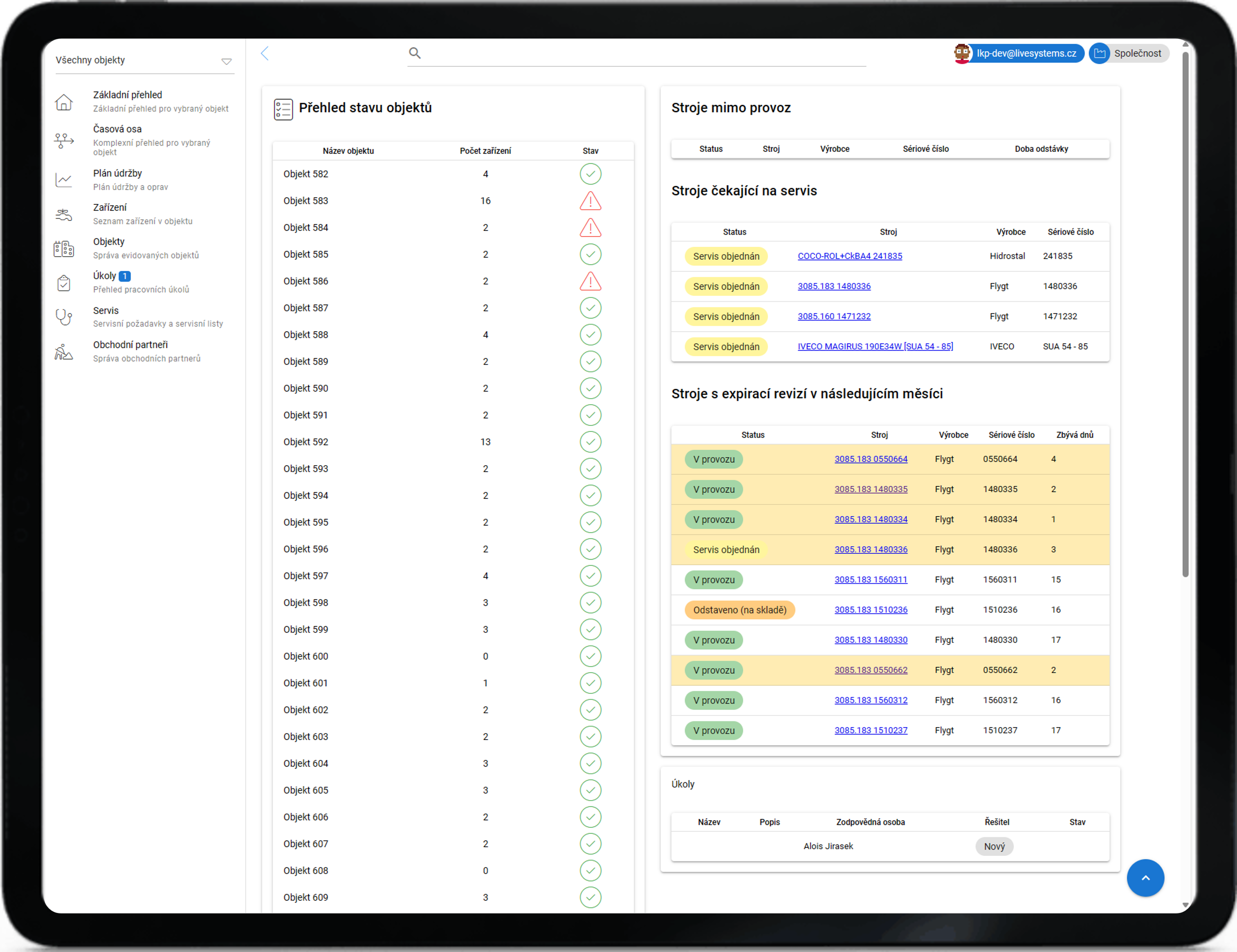Select the Zařízení faucet icon
Viewport: 1237px width, 952px height.
[63, 215]
